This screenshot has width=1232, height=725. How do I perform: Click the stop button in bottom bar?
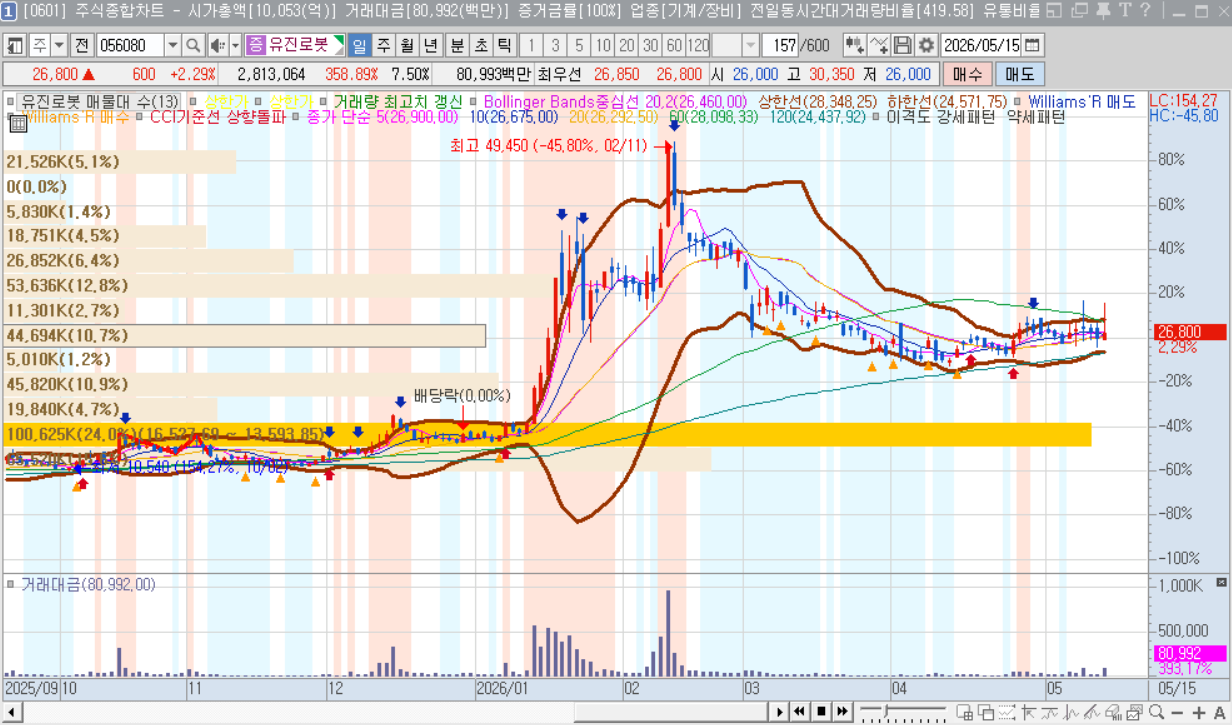pos(821,712)
